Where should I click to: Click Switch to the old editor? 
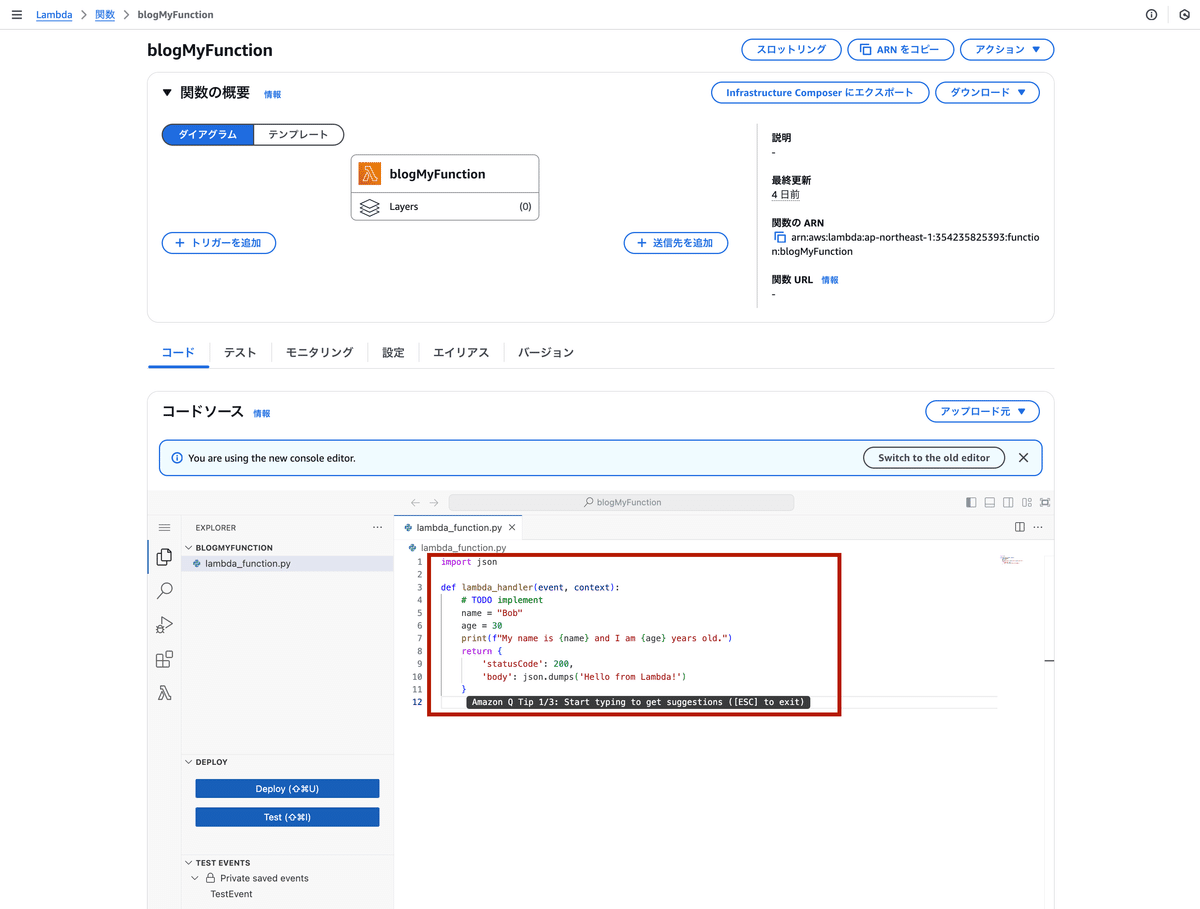point(934,458)
